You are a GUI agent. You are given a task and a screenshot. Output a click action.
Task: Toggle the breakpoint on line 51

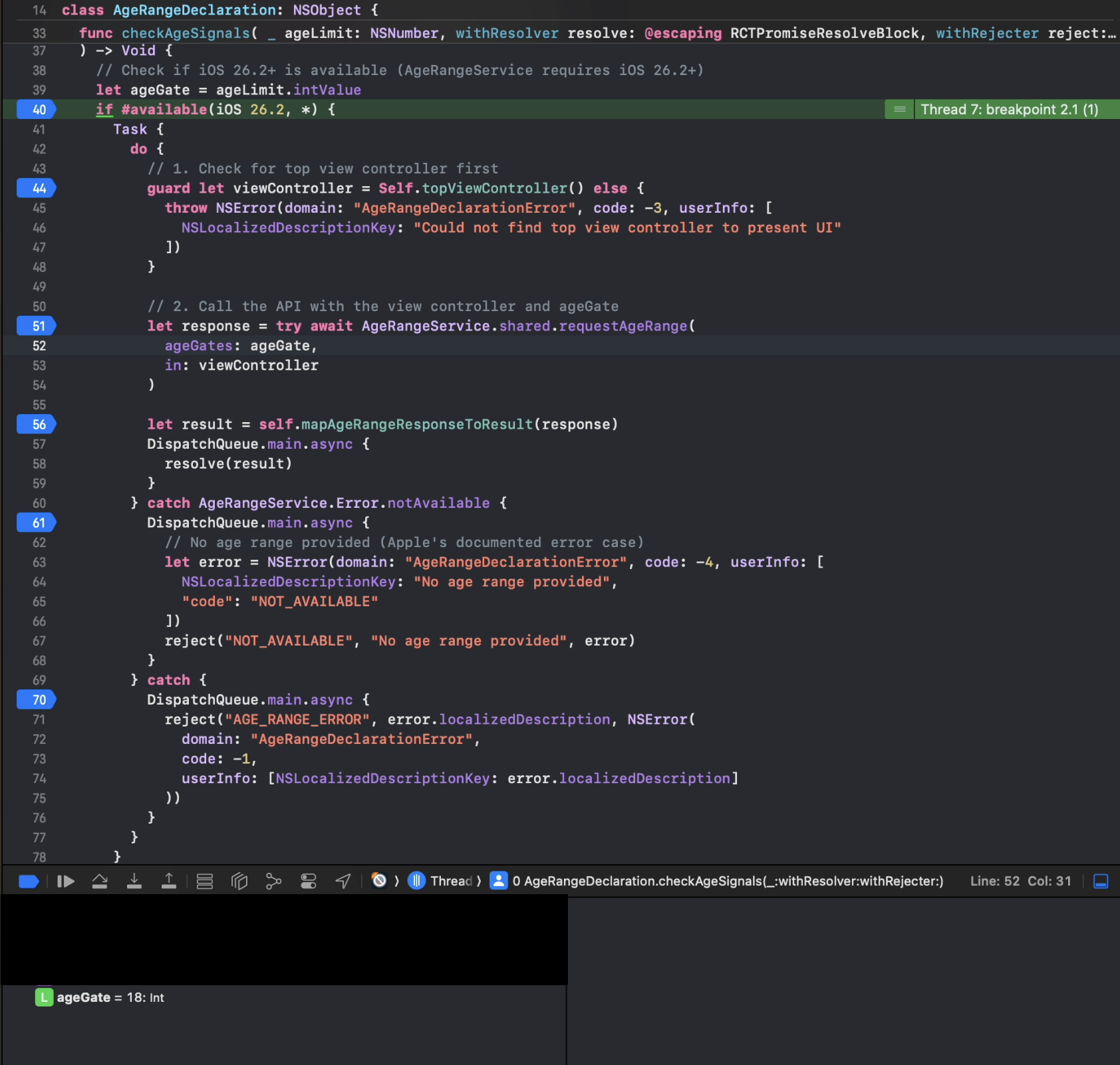click(x=37, y=326)
